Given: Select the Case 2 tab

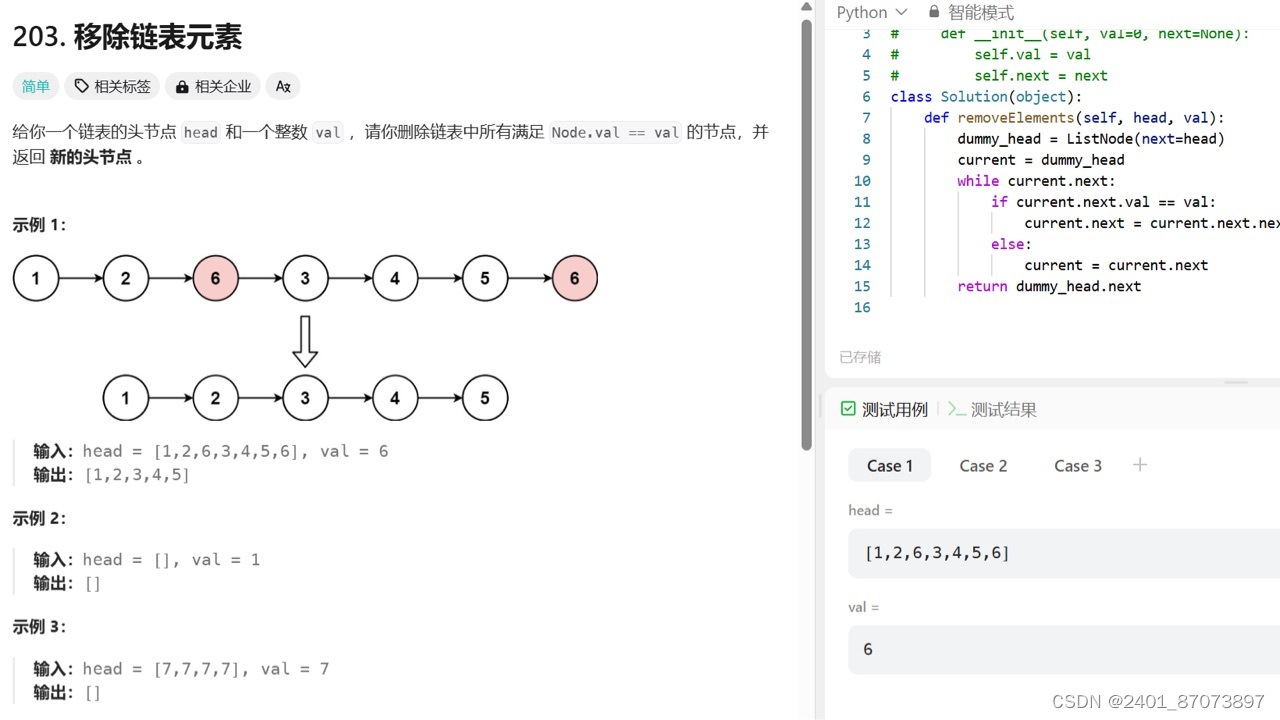Looking at the screenshot, I should (x=983, y=466).
